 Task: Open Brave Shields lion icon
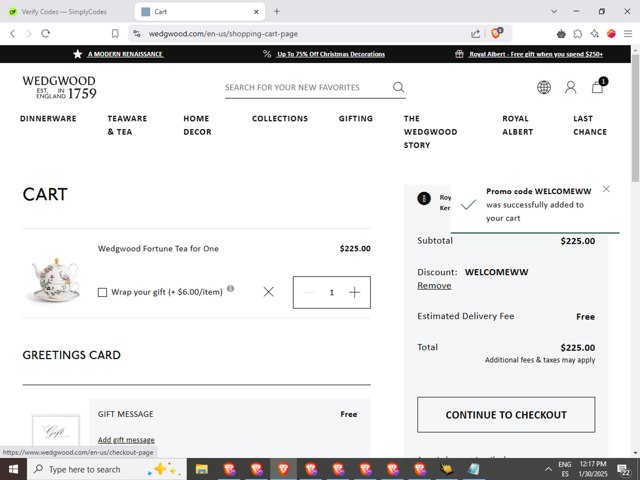[x=496, y=33]
